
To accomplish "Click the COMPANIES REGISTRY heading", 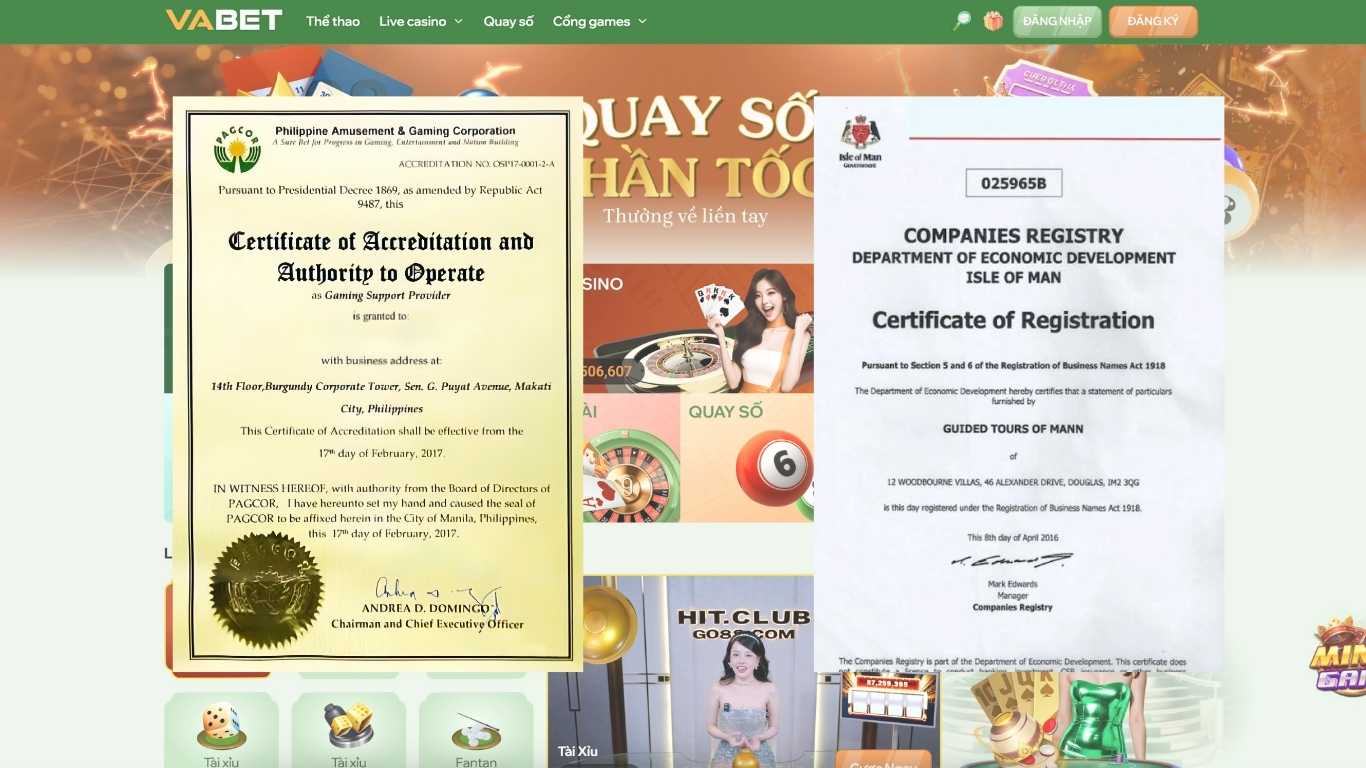I will [x=1013, y=236].
